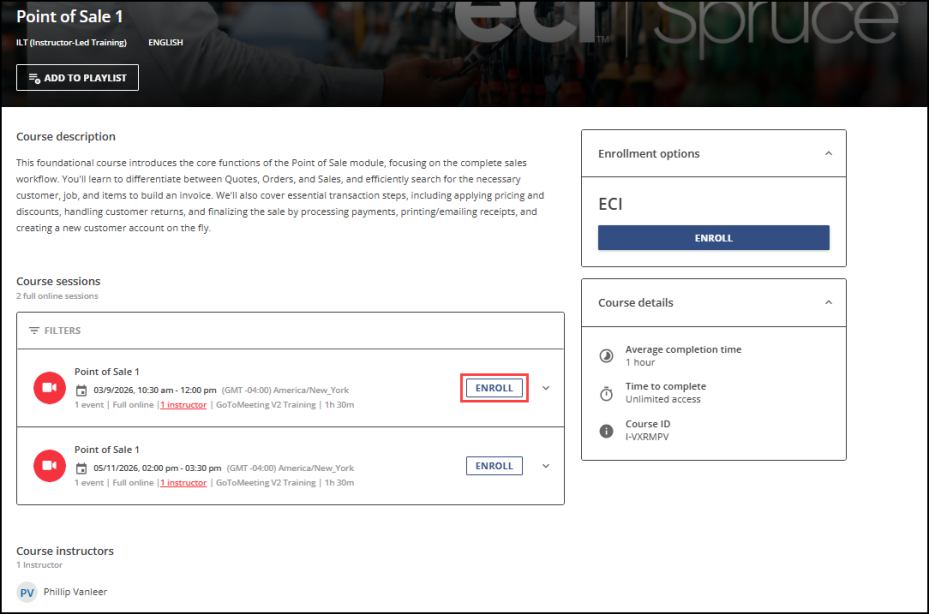Collapse the Enrollment options panel
This screenshot has height=614, width=929.
(828, 154)
